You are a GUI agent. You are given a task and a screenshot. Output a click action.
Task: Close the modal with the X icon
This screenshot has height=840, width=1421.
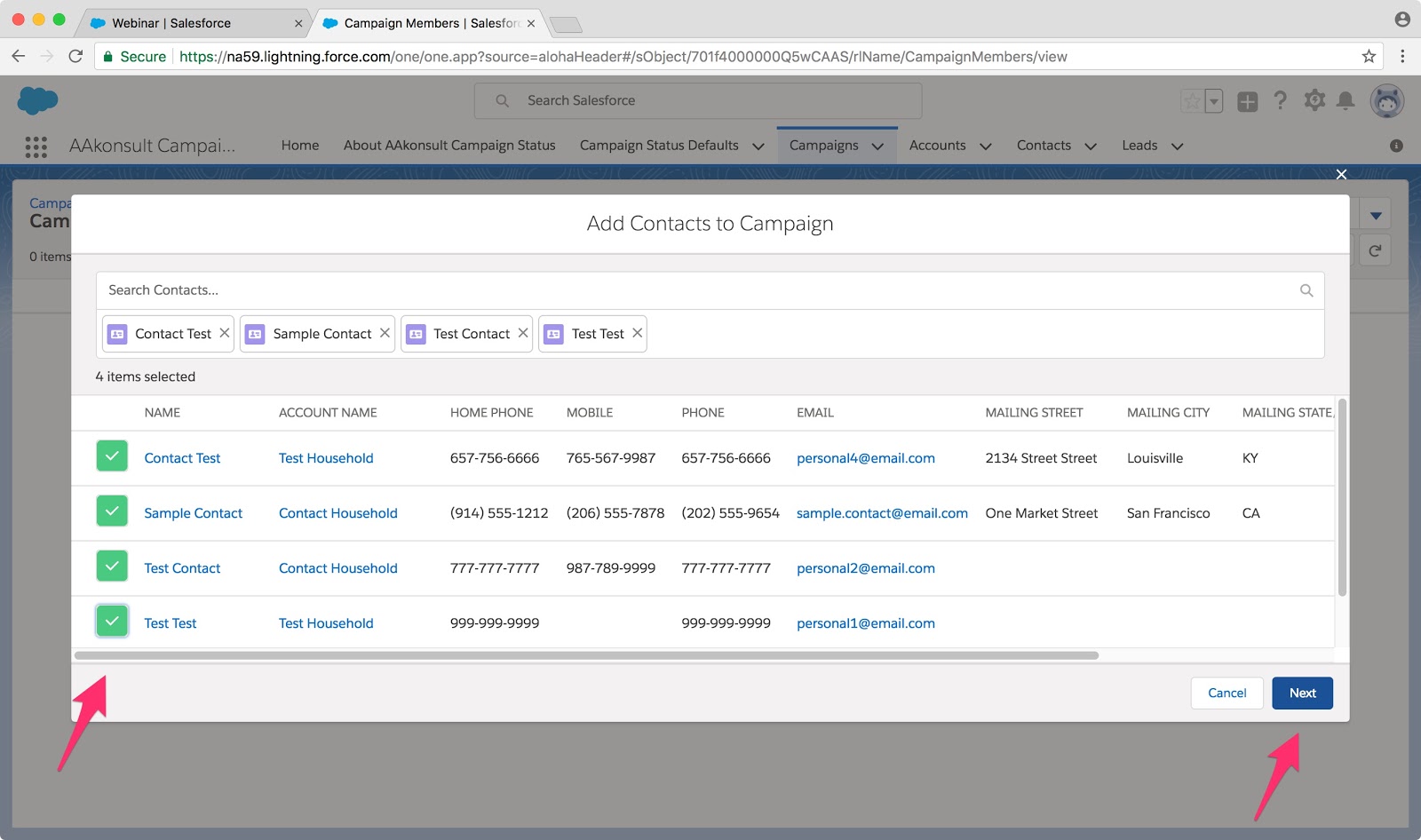coord(1341,175)
